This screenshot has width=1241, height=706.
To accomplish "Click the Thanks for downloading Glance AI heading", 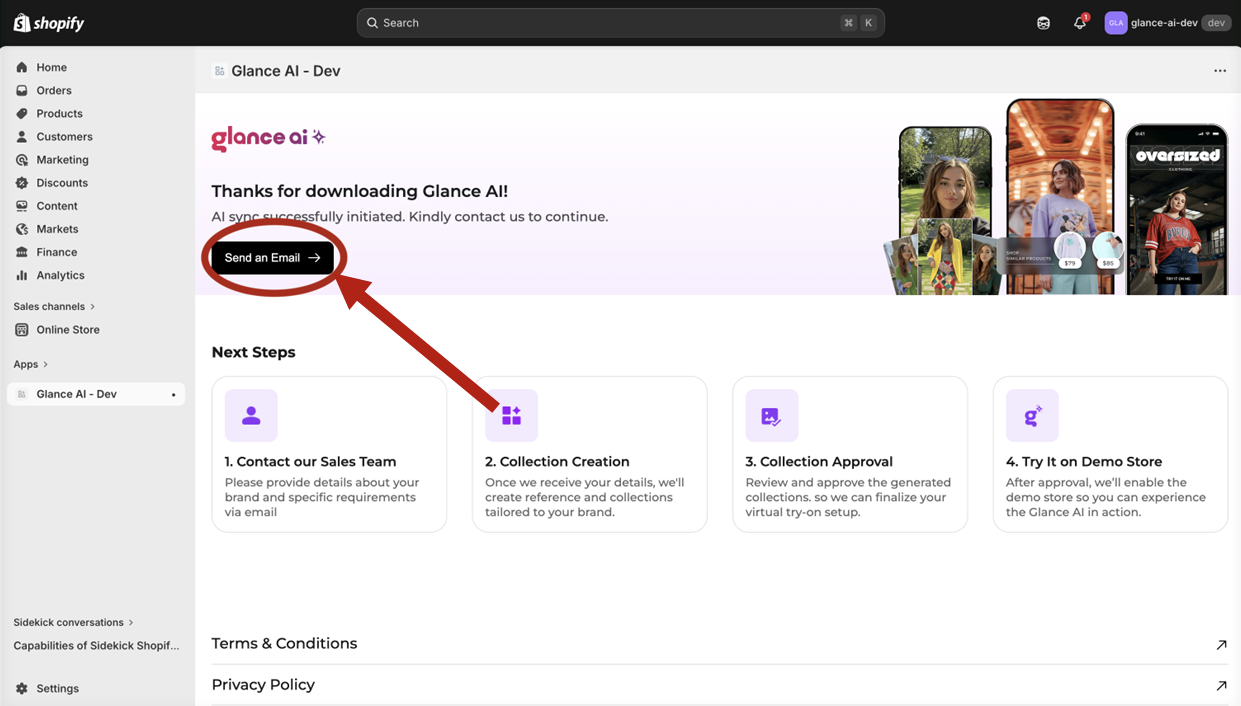I will 359,191.
